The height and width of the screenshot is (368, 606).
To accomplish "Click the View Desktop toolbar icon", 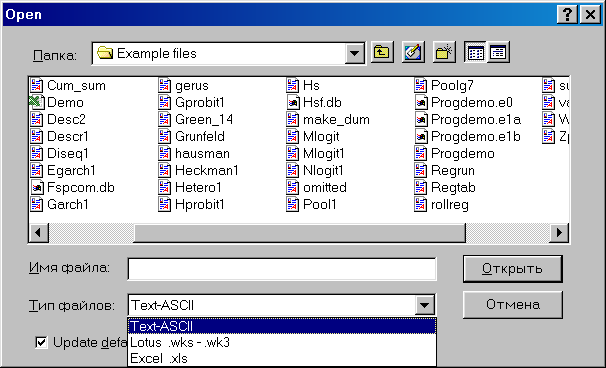I will [x=413, y=52].
